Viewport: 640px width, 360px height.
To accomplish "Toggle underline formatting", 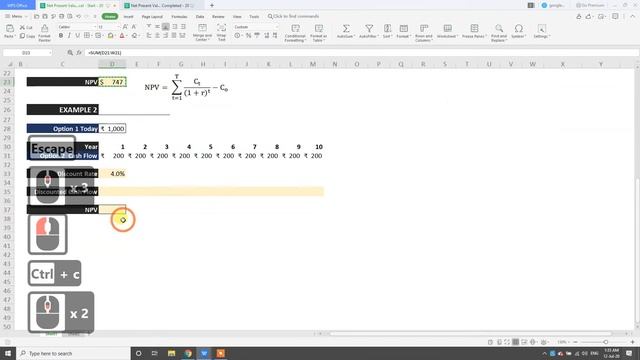I will (x=78, y=36).
